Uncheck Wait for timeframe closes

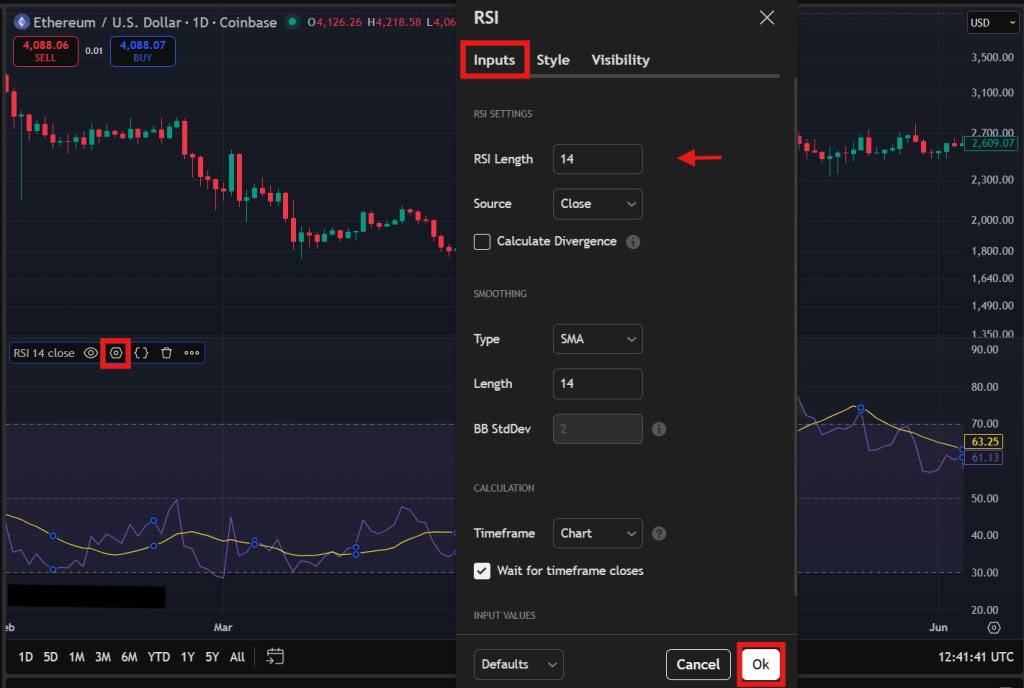482,571
